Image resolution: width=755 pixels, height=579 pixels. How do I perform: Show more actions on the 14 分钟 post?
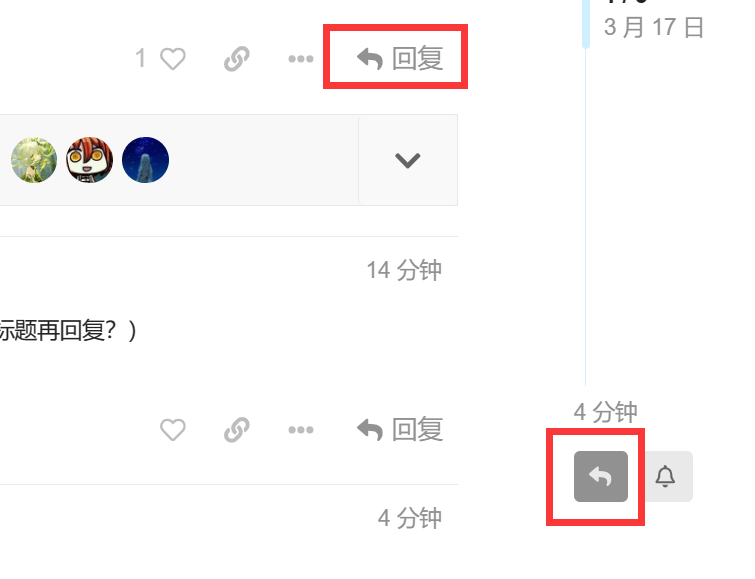coord(301,430)
